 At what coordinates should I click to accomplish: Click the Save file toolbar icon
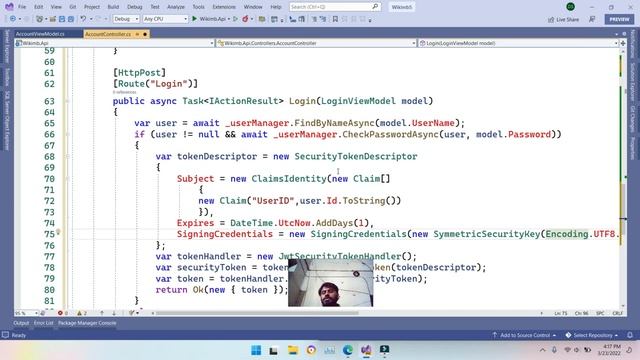pyautogui.click(x=62, y=19)
